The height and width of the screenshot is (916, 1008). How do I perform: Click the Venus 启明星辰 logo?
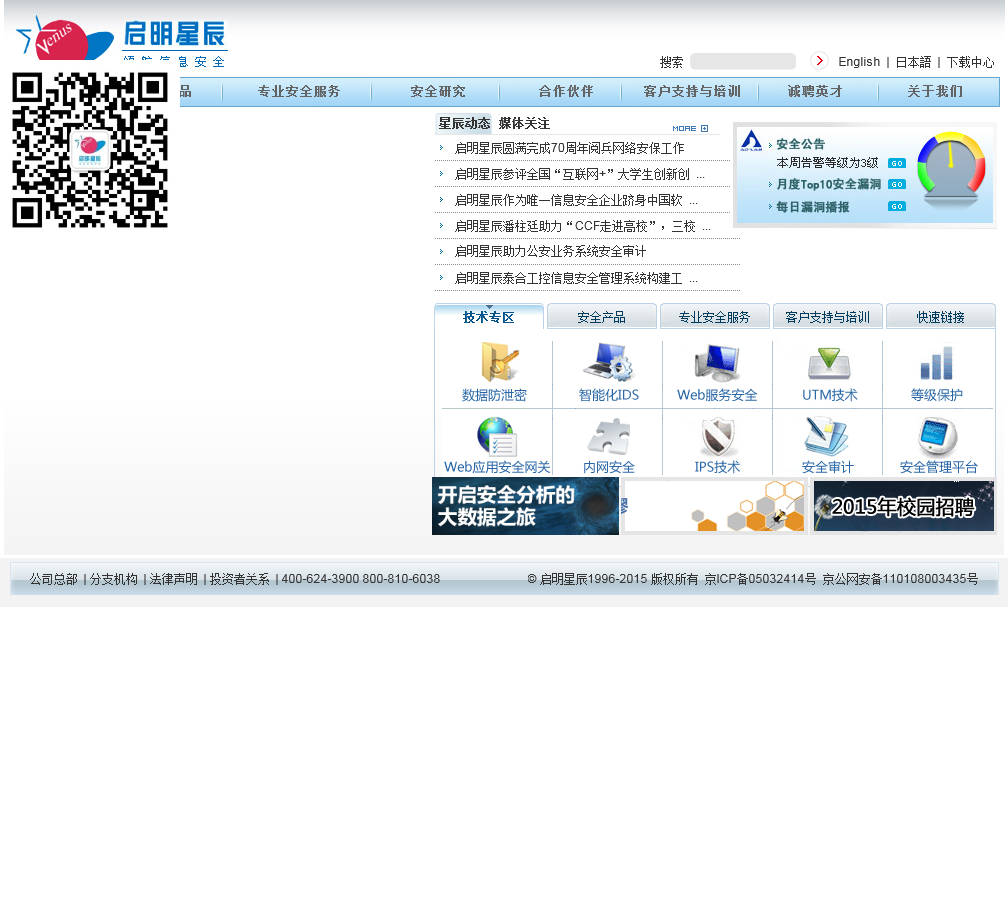point(122,40)
